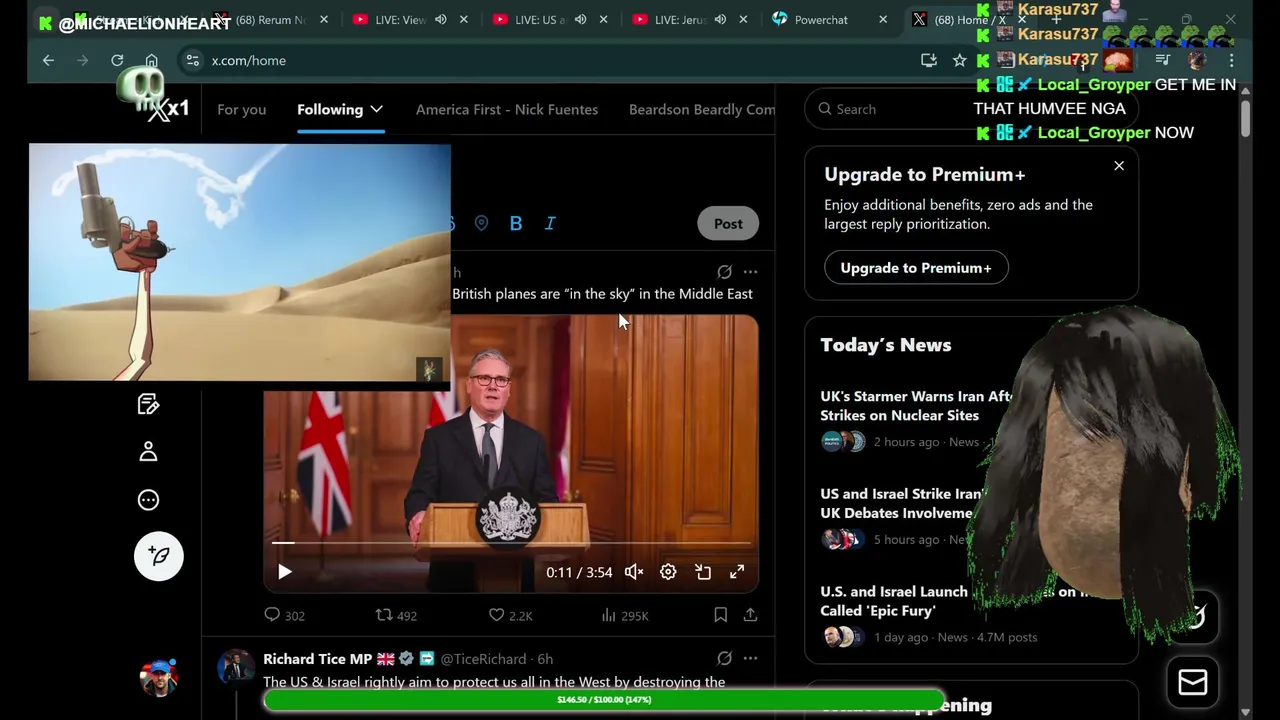Viewport: 1280px width, 720px height.
Task: Open more options on Richard Tice post
Action: pos(750,658)
